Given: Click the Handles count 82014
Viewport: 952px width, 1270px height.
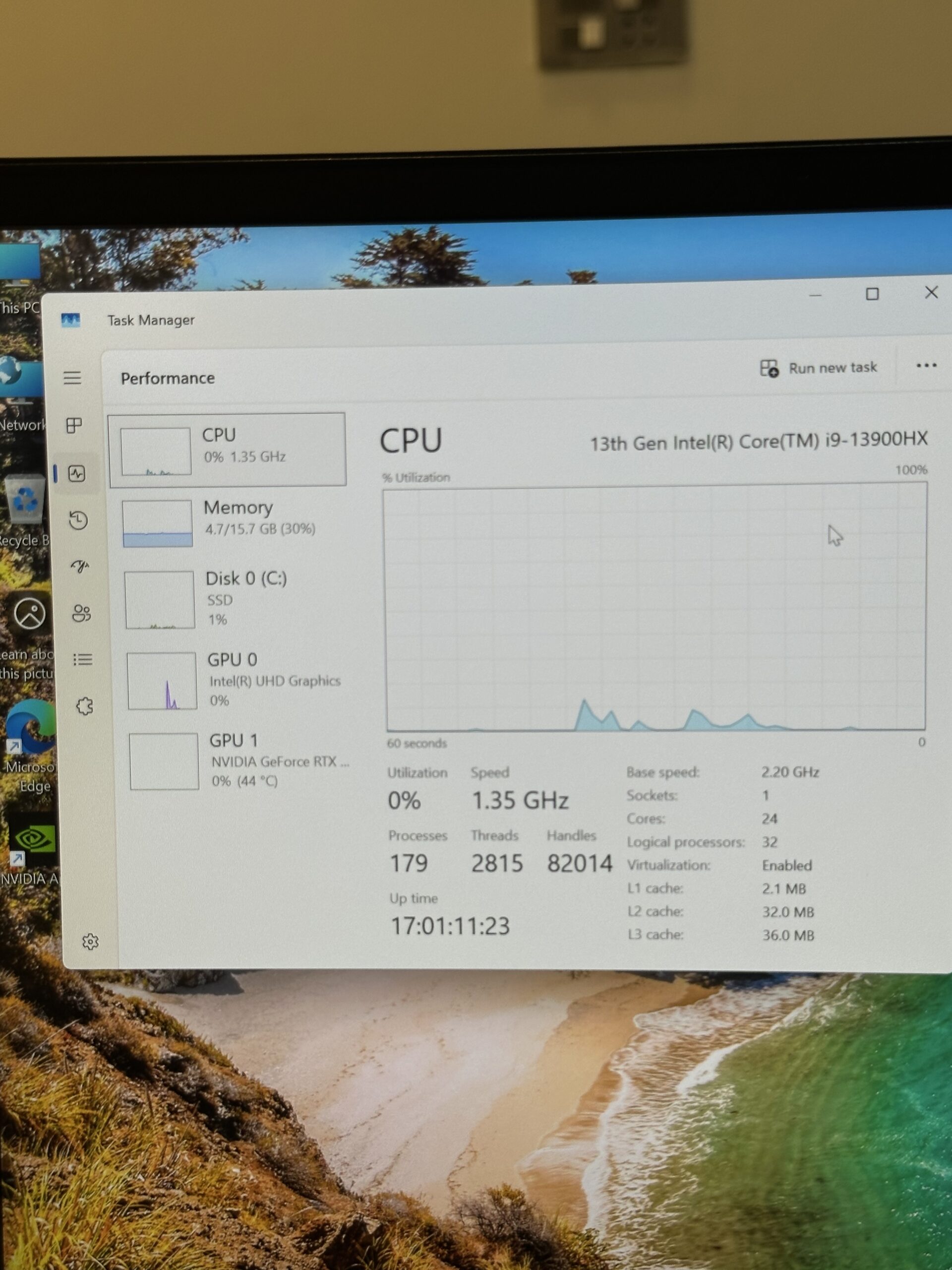Looking at the screenshot, I should click(x=580, y=864).
